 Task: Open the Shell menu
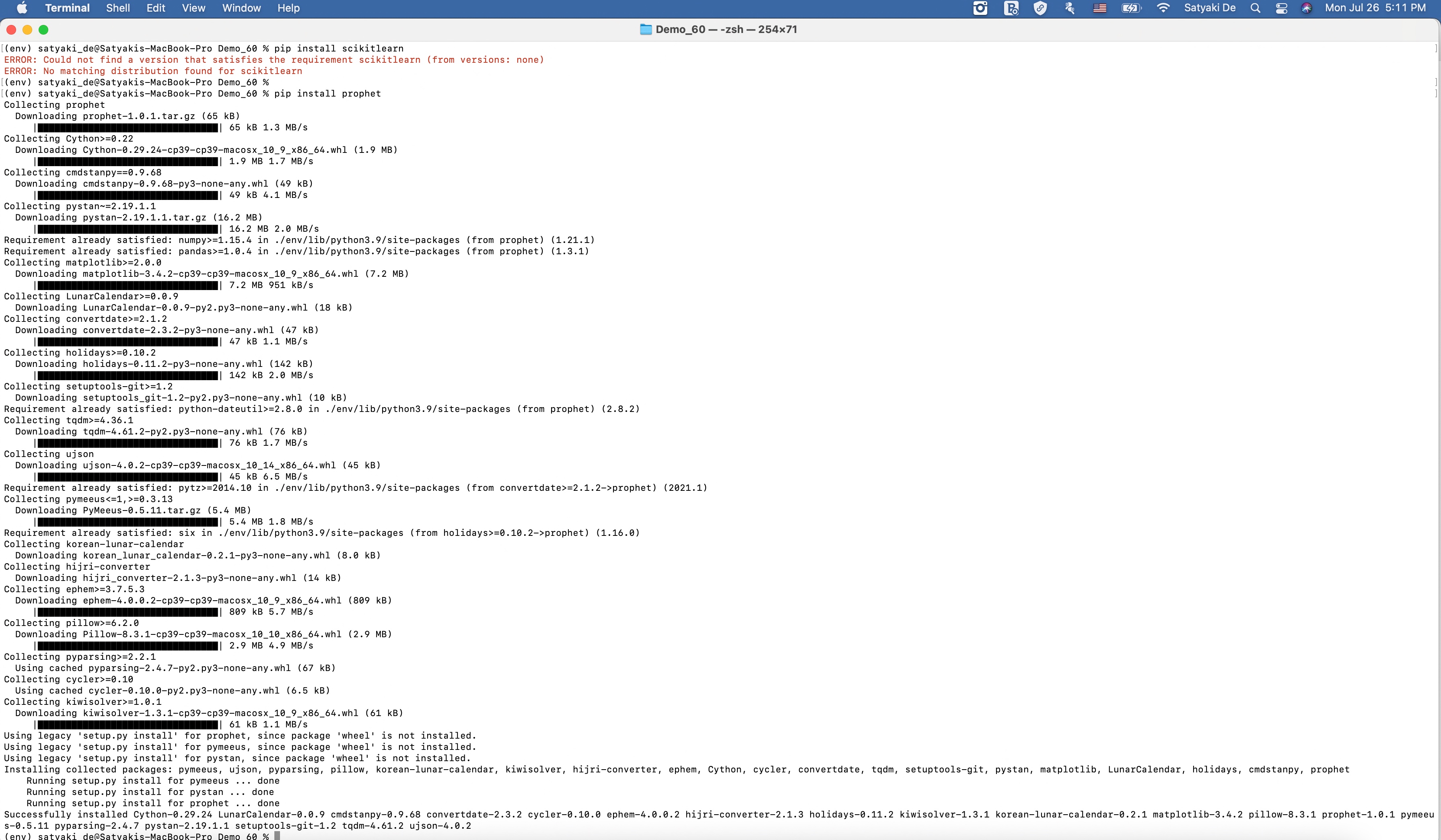pyautogui.click(x=118, y=8)
